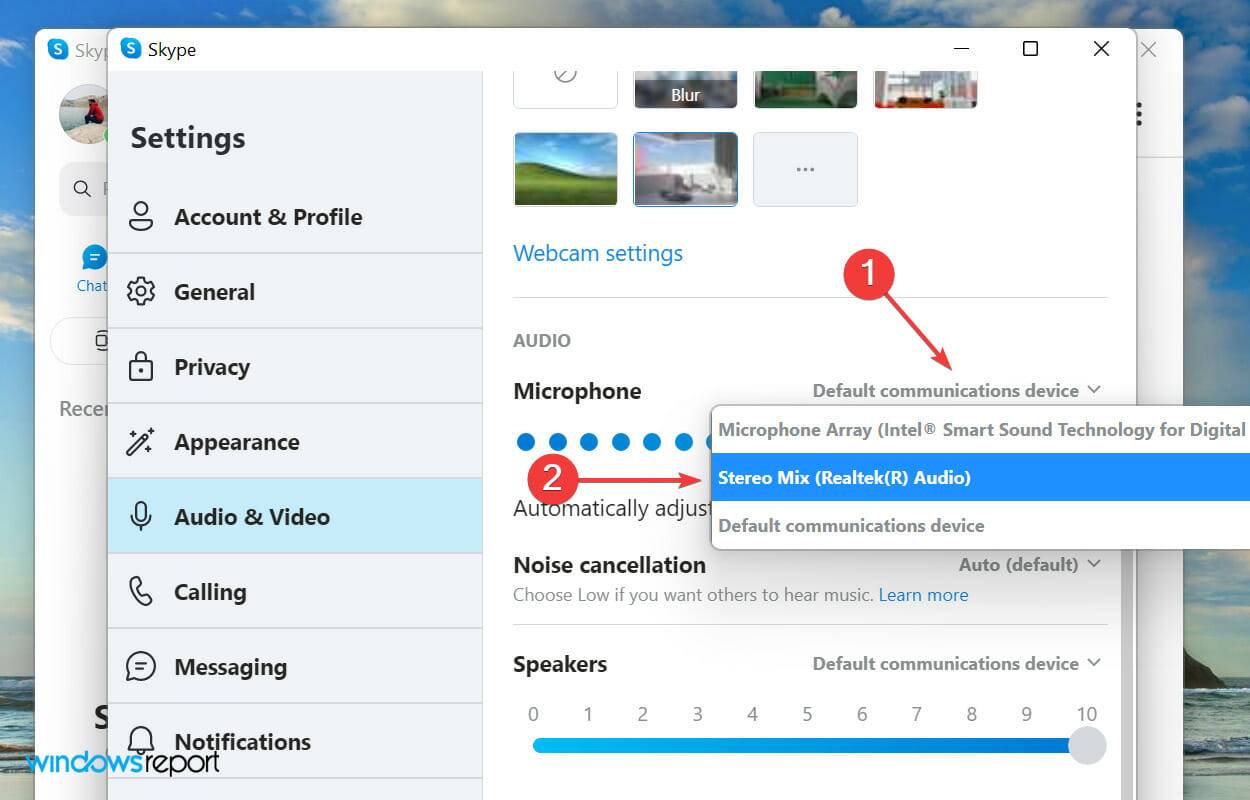Click the Calling phone icon
The height and width of the screenshot is (800, 1250).
coord(141,592)
